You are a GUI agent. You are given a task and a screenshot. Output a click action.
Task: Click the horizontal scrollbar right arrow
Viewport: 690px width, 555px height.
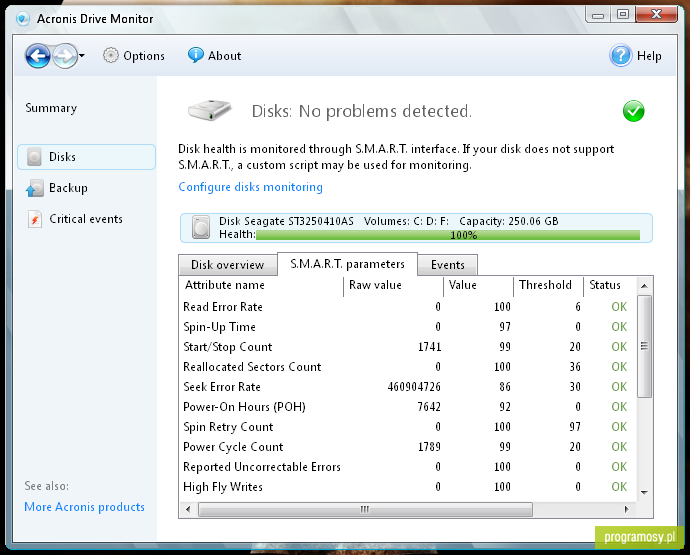626,509
